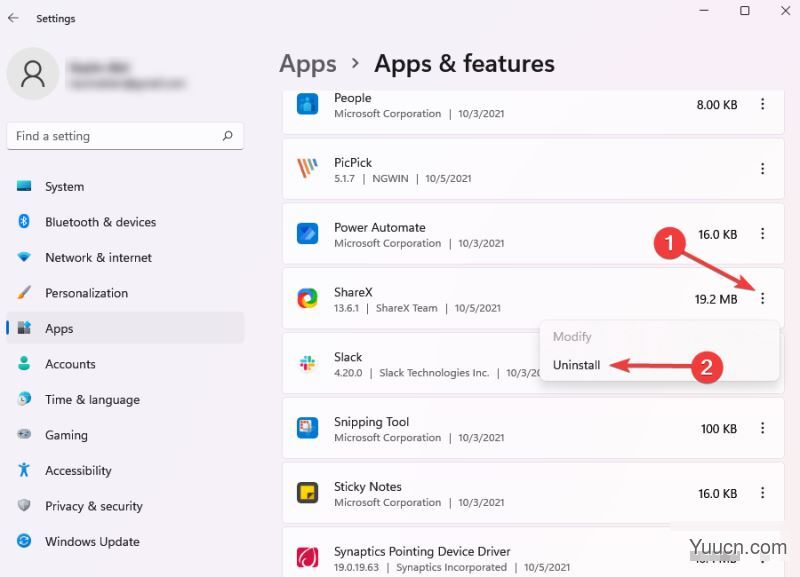Click the Apps breadcrumb link
This screenshot has width=800, height=577.
(308, 64)
